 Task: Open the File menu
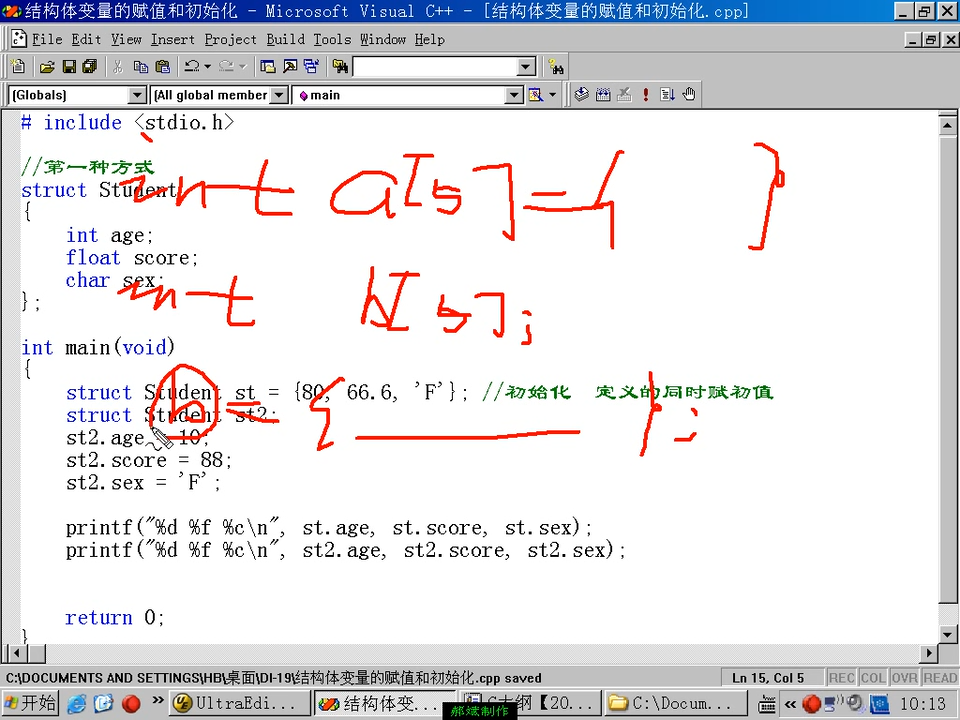pos(47,39)
